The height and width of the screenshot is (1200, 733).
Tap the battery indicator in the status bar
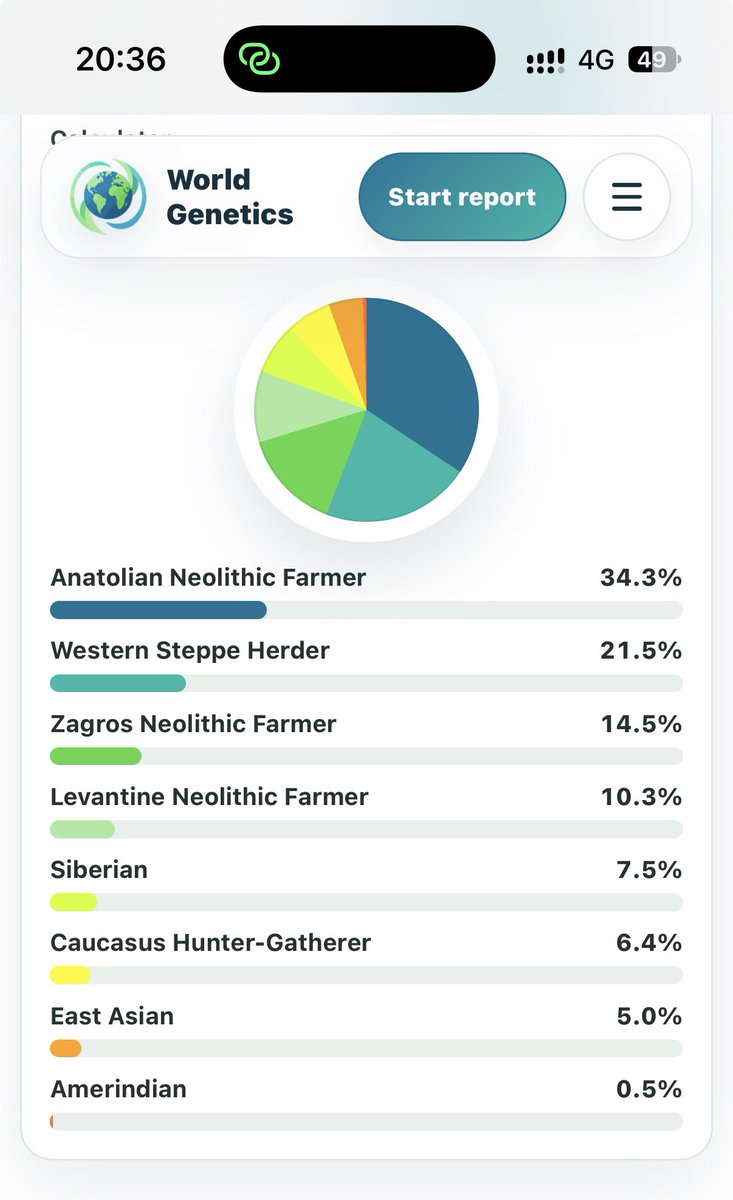point(653,60)
